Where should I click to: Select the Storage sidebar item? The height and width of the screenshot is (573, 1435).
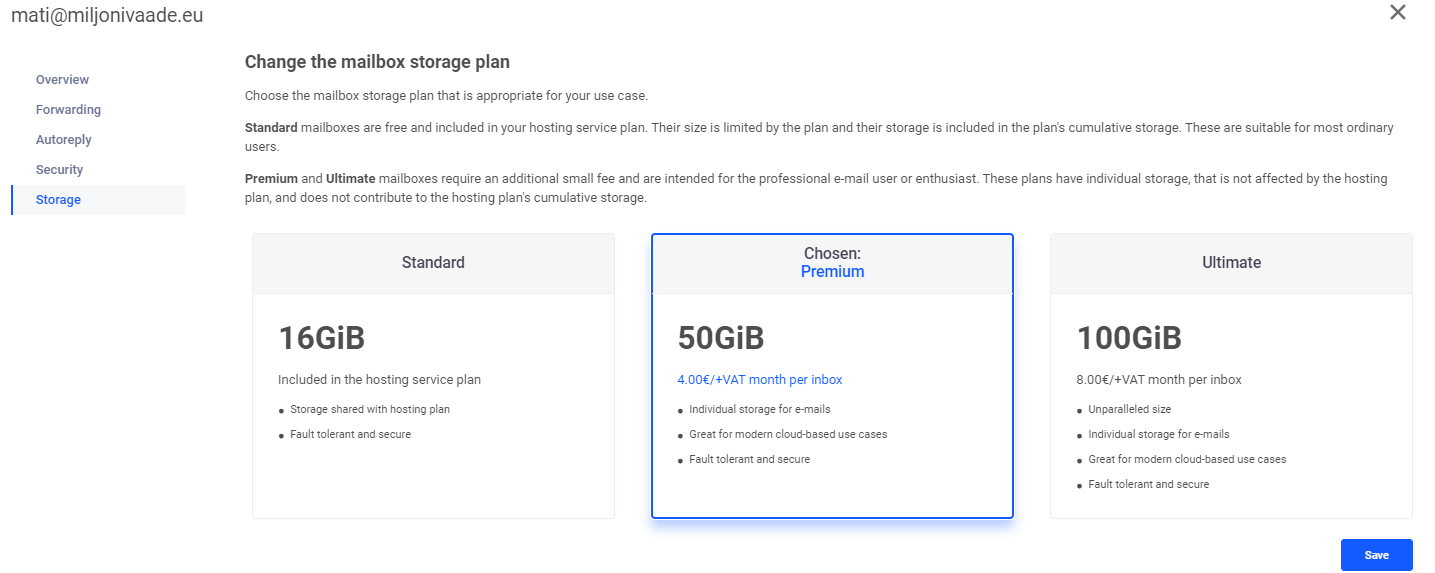[x=98, y=200]
